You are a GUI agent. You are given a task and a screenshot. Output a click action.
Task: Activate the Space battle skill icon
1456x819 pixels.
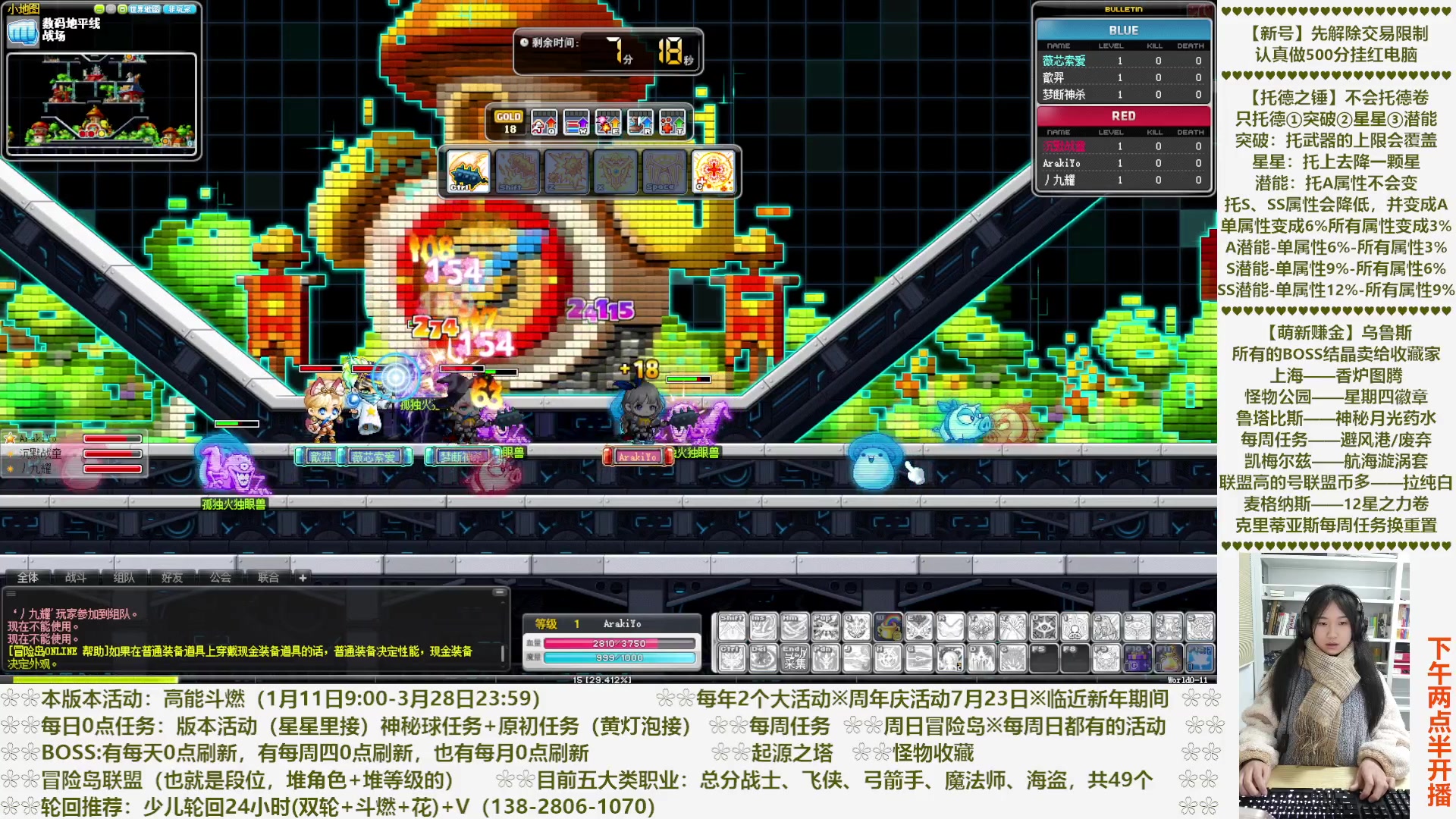point(664,171)
